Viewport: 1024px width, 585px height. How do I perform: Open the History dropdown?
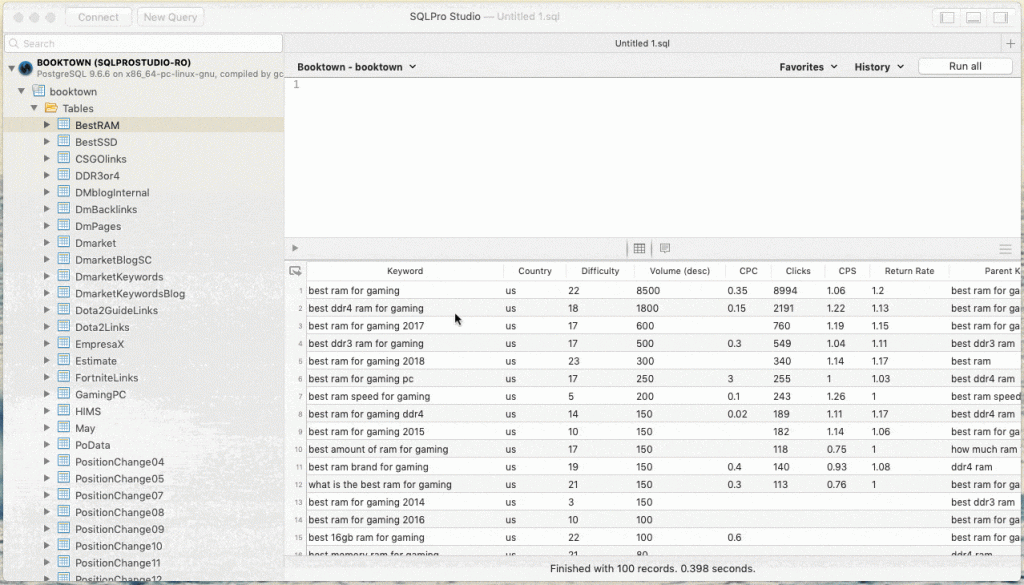pyautogui.click(x=877, y=66)
